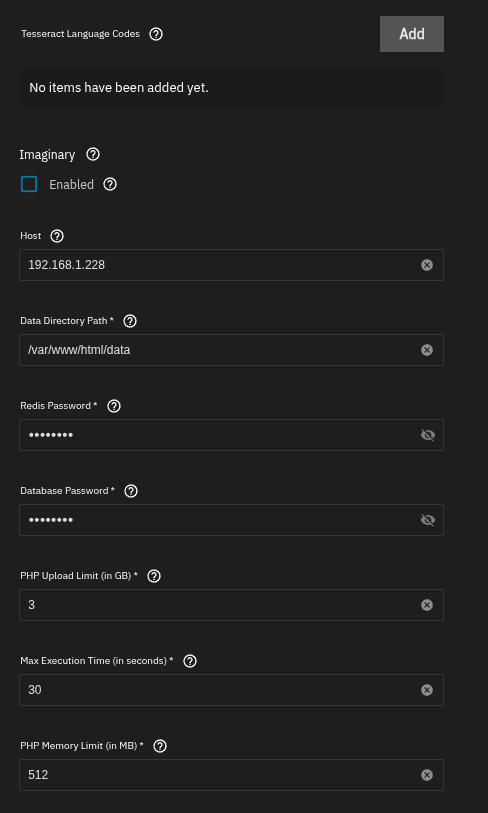Reveal the Database Password text
This screenshot has height=813, width=488.
coord(427,520)
